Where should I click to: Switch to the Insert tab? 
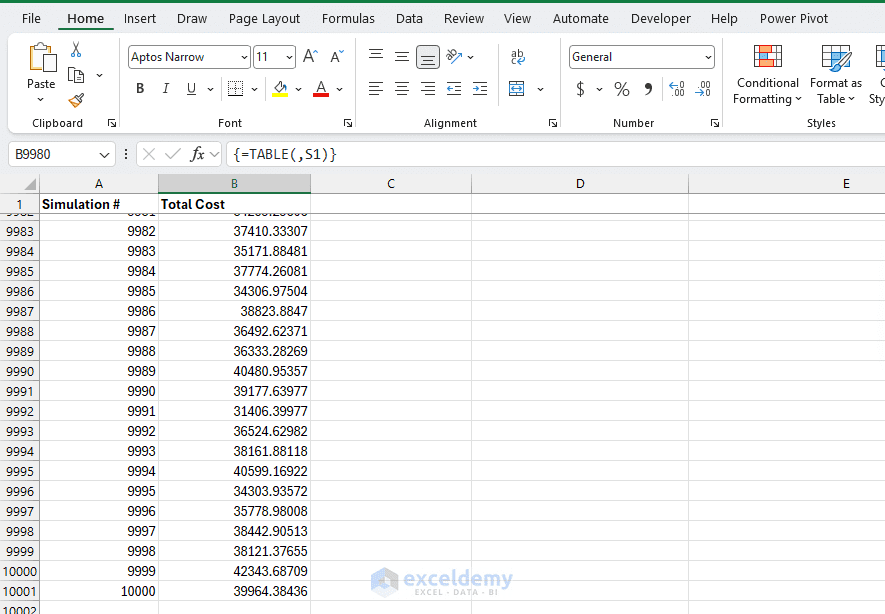pos(139,19)
